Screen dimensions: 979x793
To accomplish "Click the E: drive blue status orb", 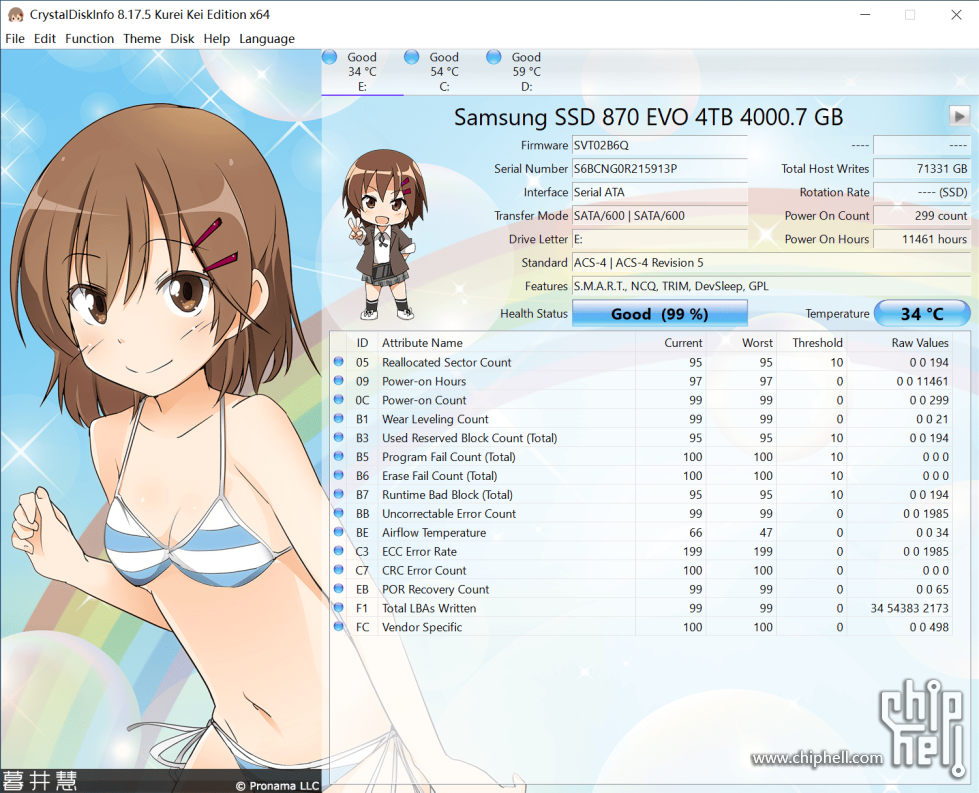I will pos(330,57).
